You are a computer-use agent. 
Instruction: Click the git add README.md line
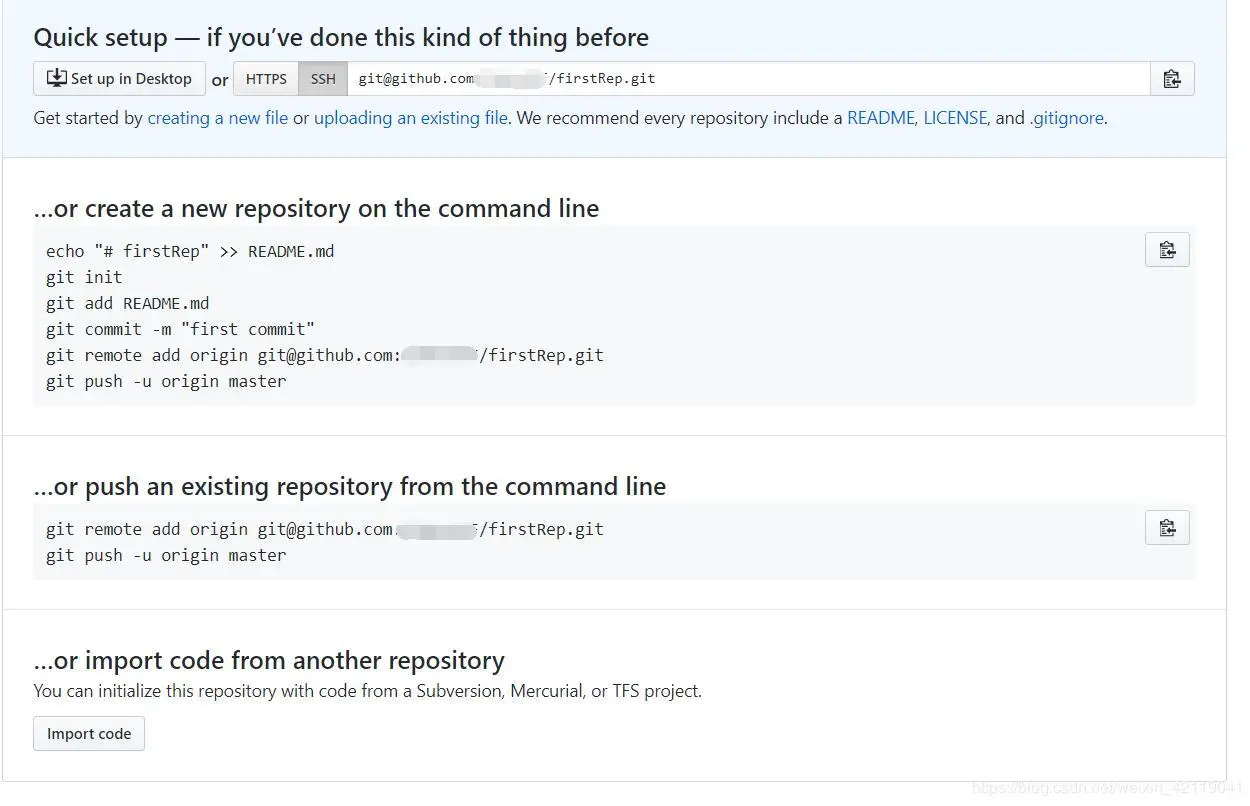pos(128,303)
